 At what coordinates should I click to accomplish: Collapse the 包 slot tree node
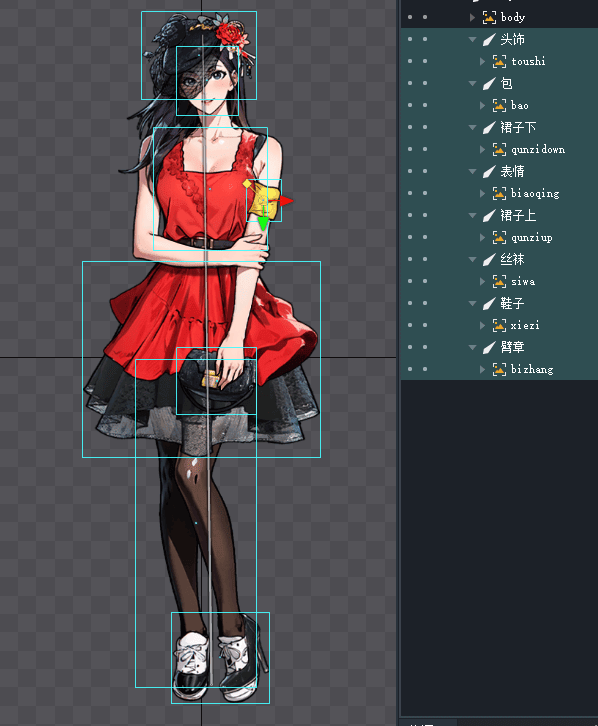pos(473,84)
